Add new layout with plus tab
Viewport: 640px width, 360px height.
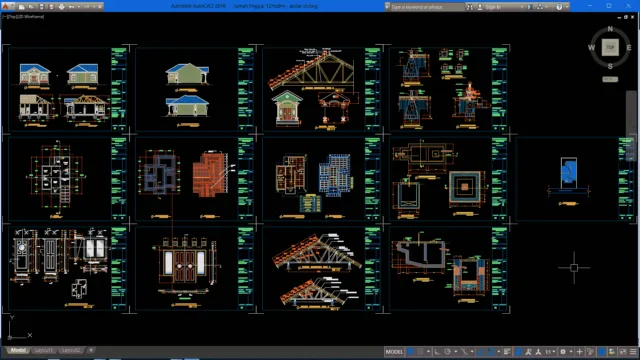click(91, 350)
